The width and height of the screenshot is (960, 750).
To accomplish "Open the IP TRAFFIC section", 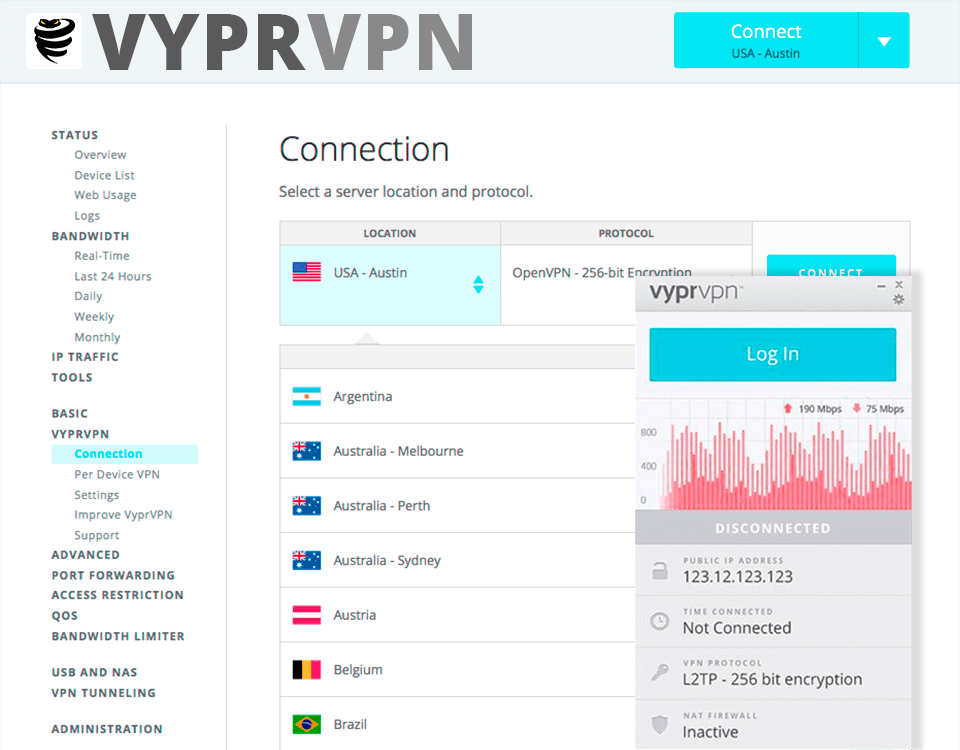I will pyautogui.click(x=85, y=357).
